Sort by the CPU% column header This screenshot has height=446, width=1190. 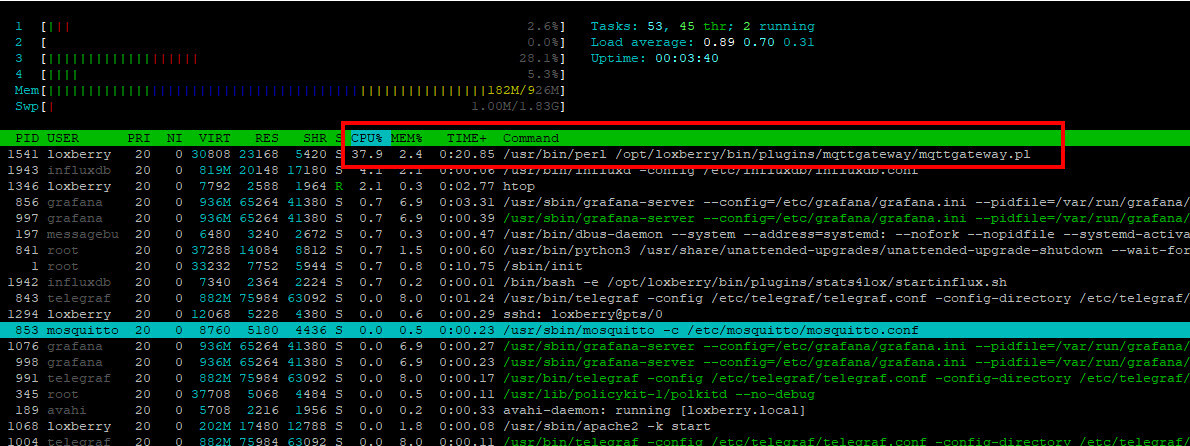tap(367, 138)
